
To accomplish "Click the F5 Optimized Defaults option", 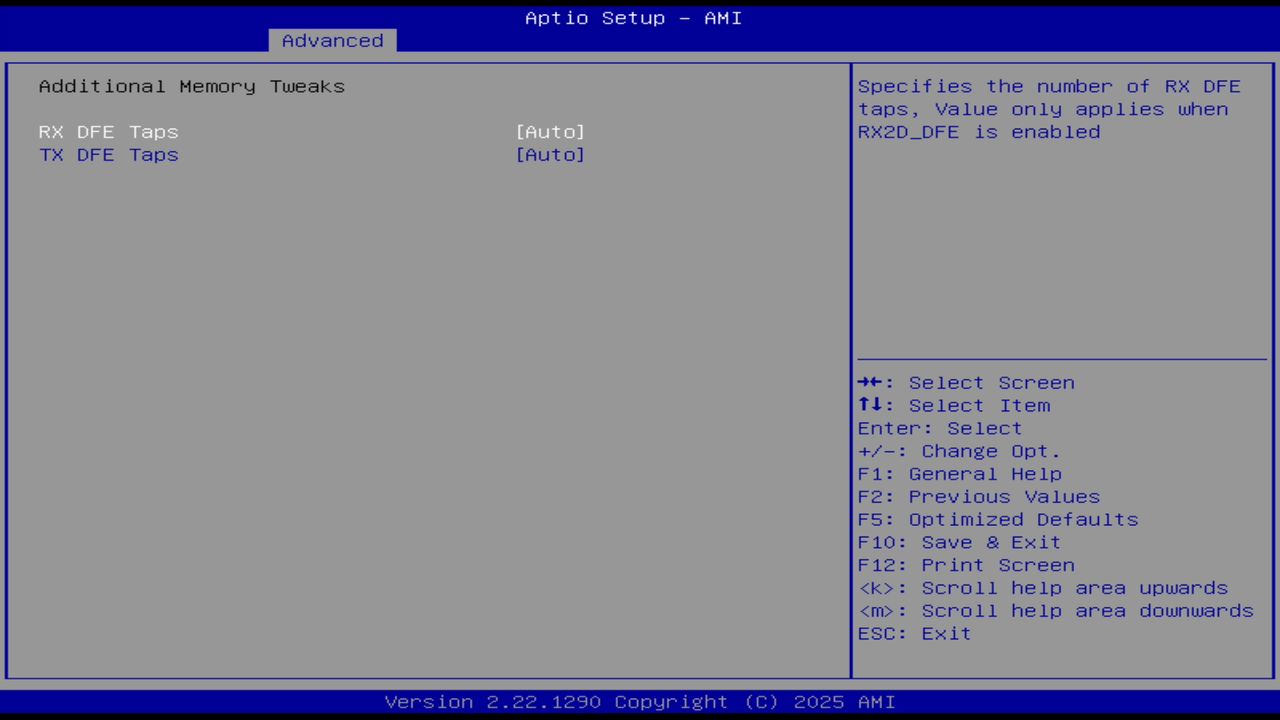I will (997, 519).
